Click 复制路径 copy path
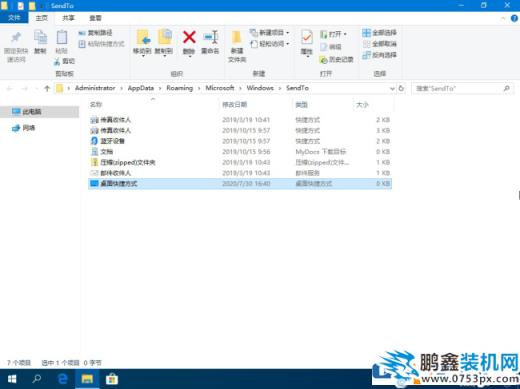The width and height of the screenshot is (520, 389). coord(95,33)
